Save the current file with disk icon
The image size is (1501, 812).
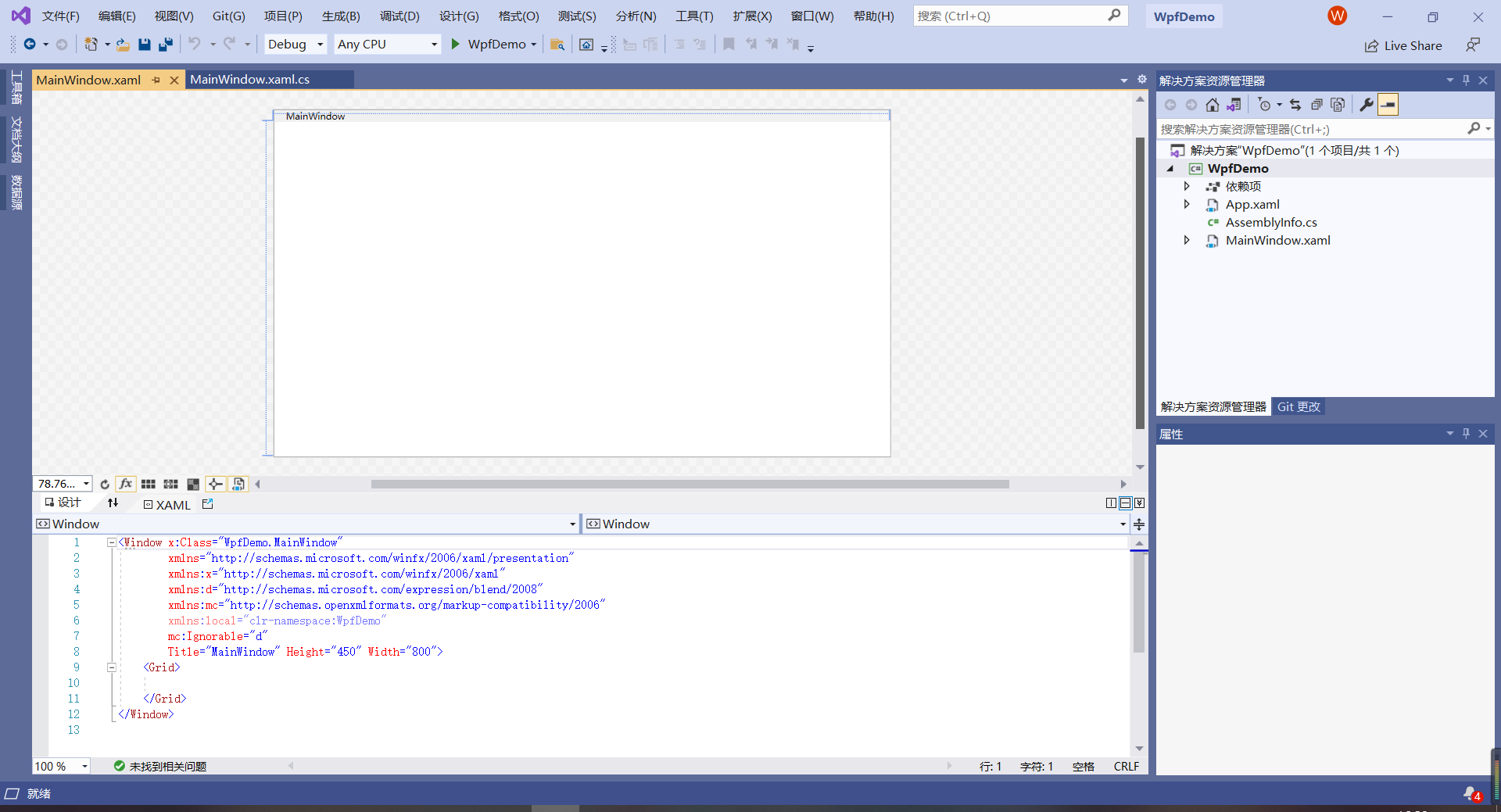[144, 45]
